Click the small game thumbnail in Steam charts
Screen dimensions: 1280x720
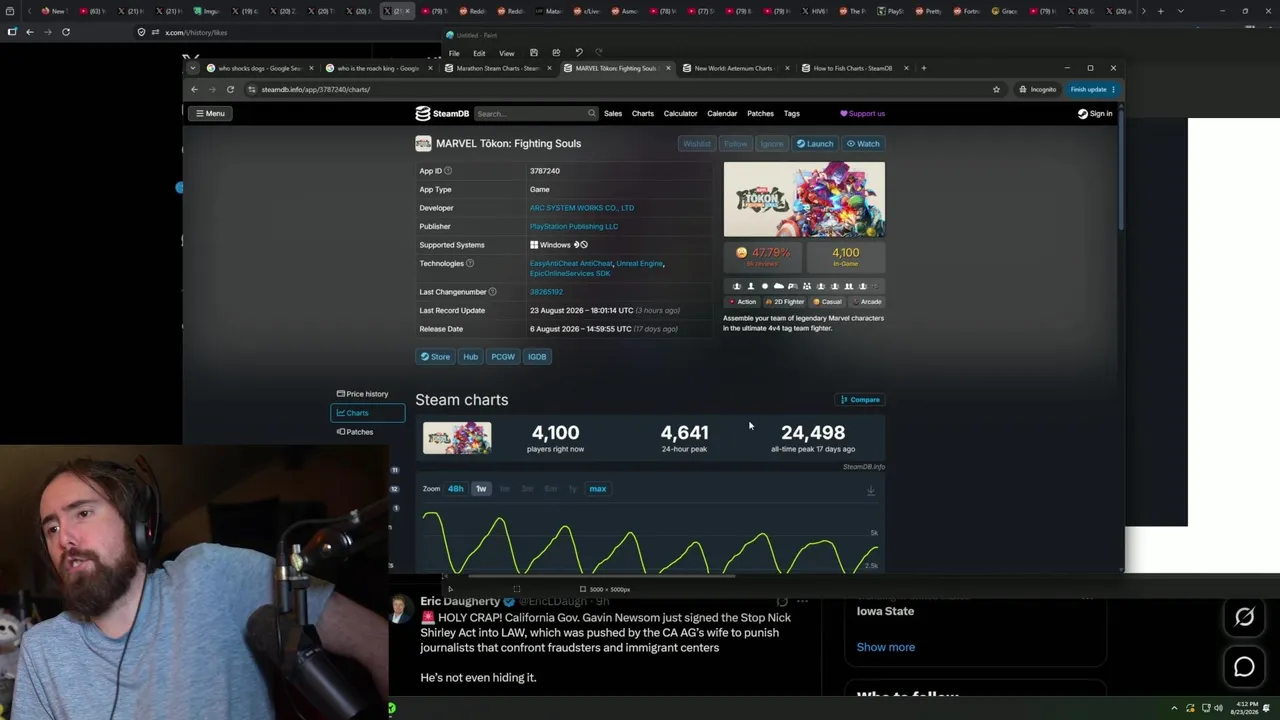pyautogui.click(x=457, y=438)
